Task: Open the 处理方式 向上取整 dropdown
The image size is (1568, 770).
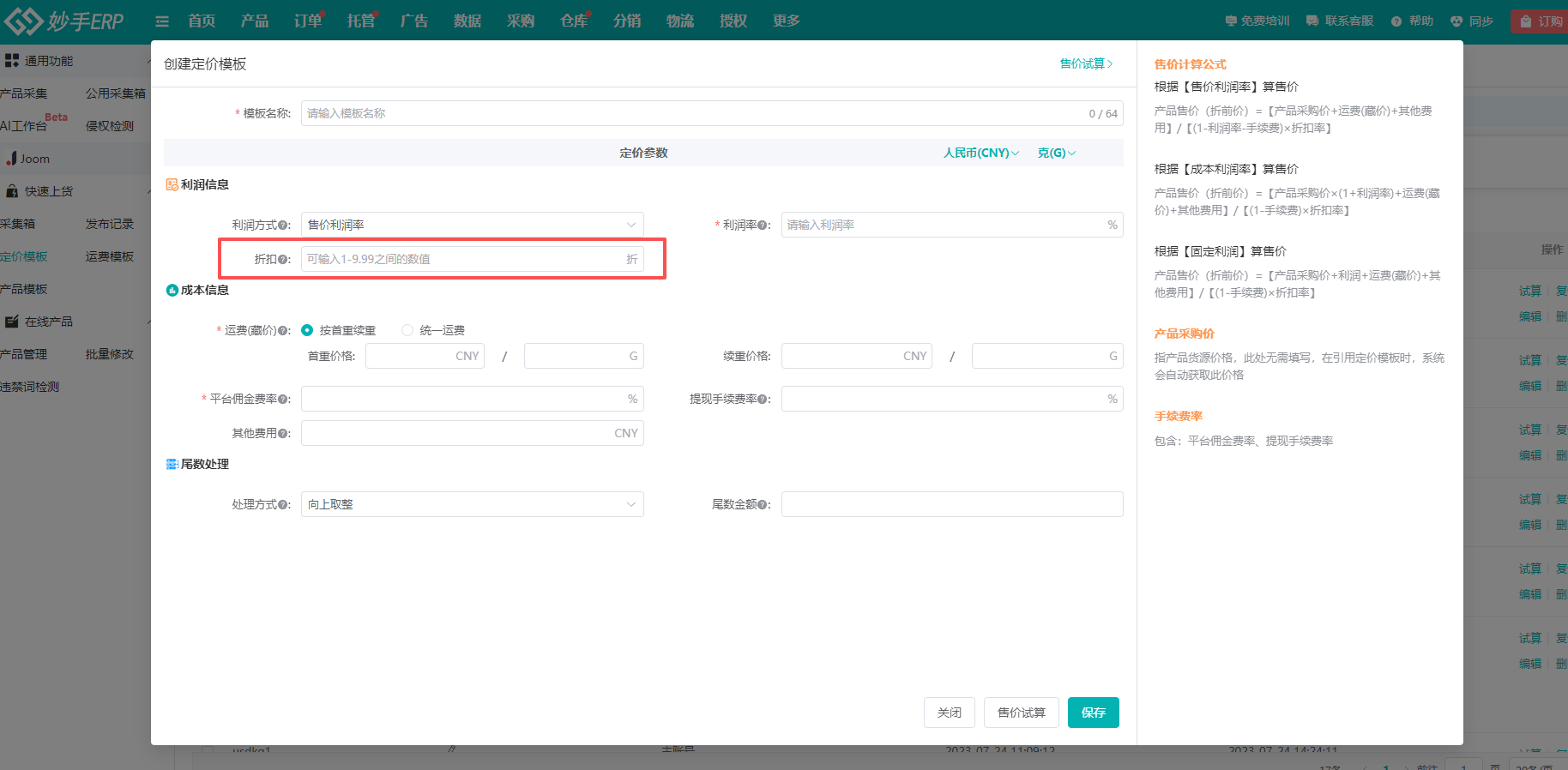Action: pos(472,505)
